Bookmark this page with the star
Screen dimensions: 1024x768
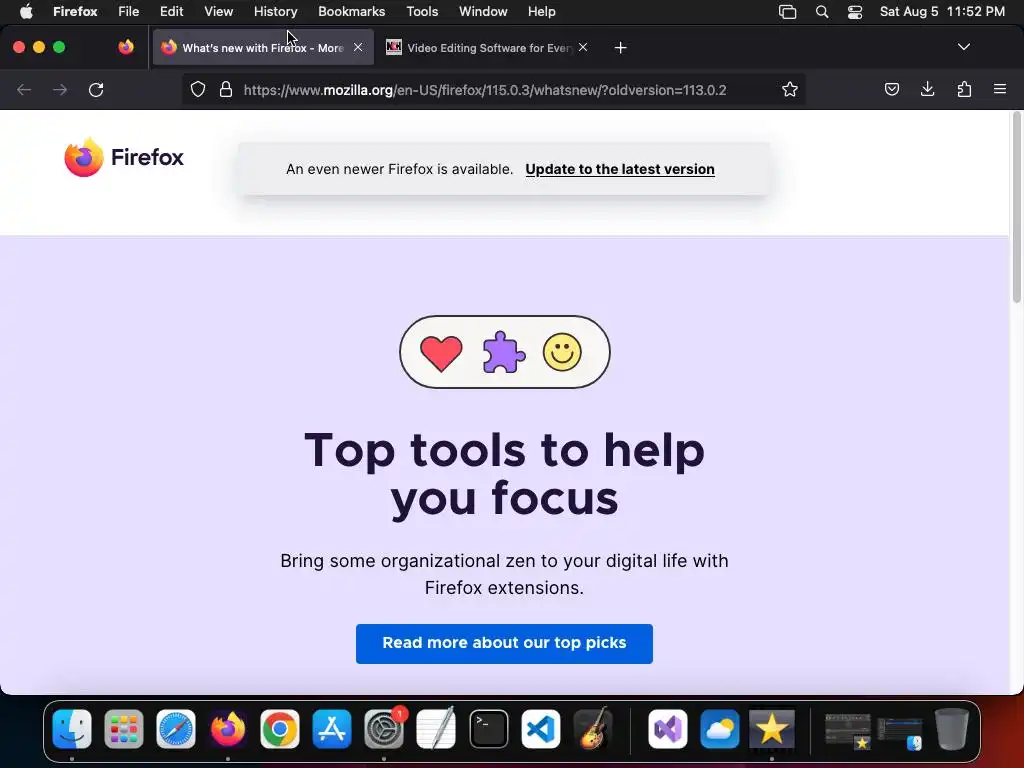point(790,89)
